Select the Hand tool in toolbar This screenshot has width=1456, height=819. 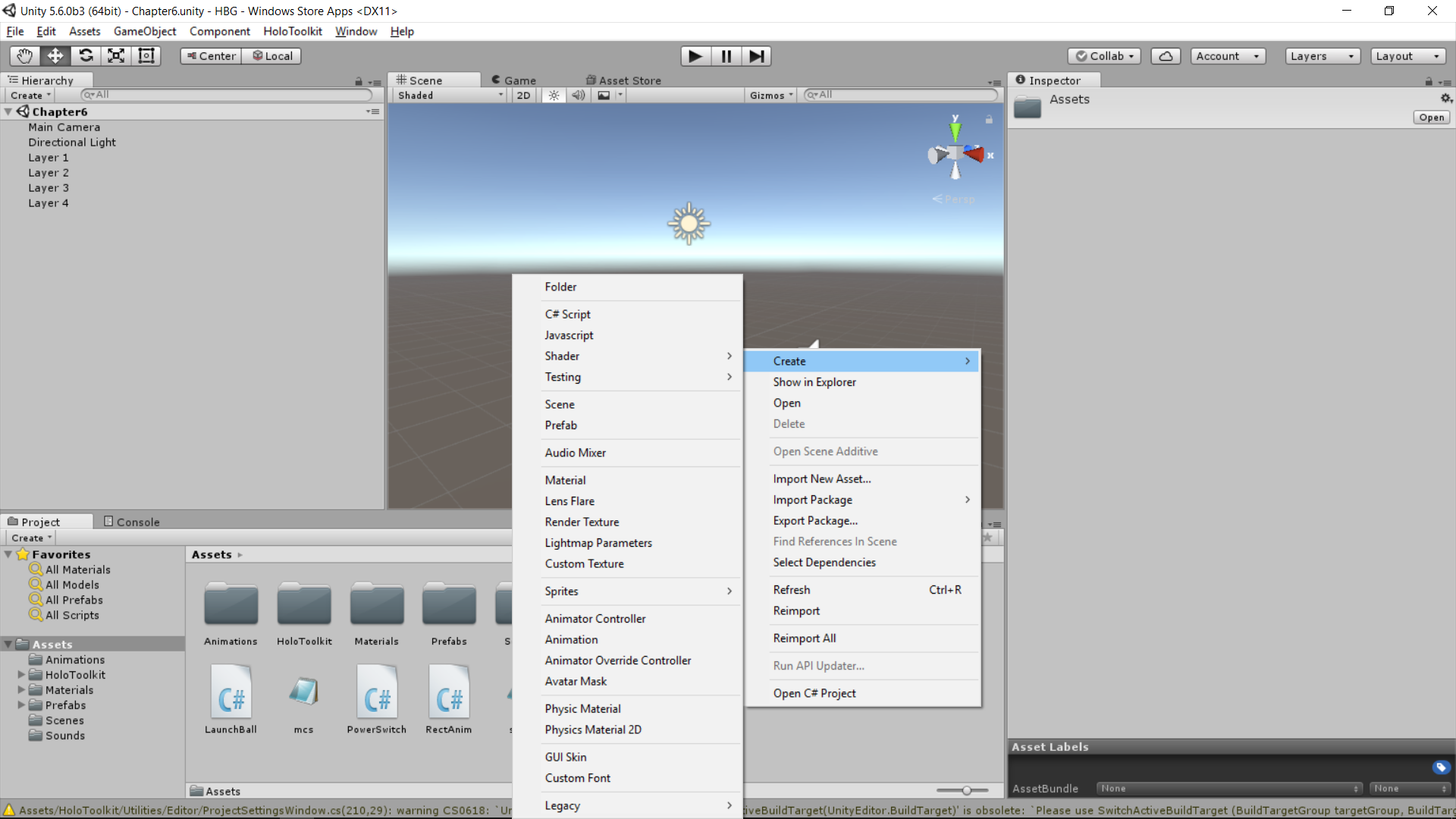pos(25,56)
